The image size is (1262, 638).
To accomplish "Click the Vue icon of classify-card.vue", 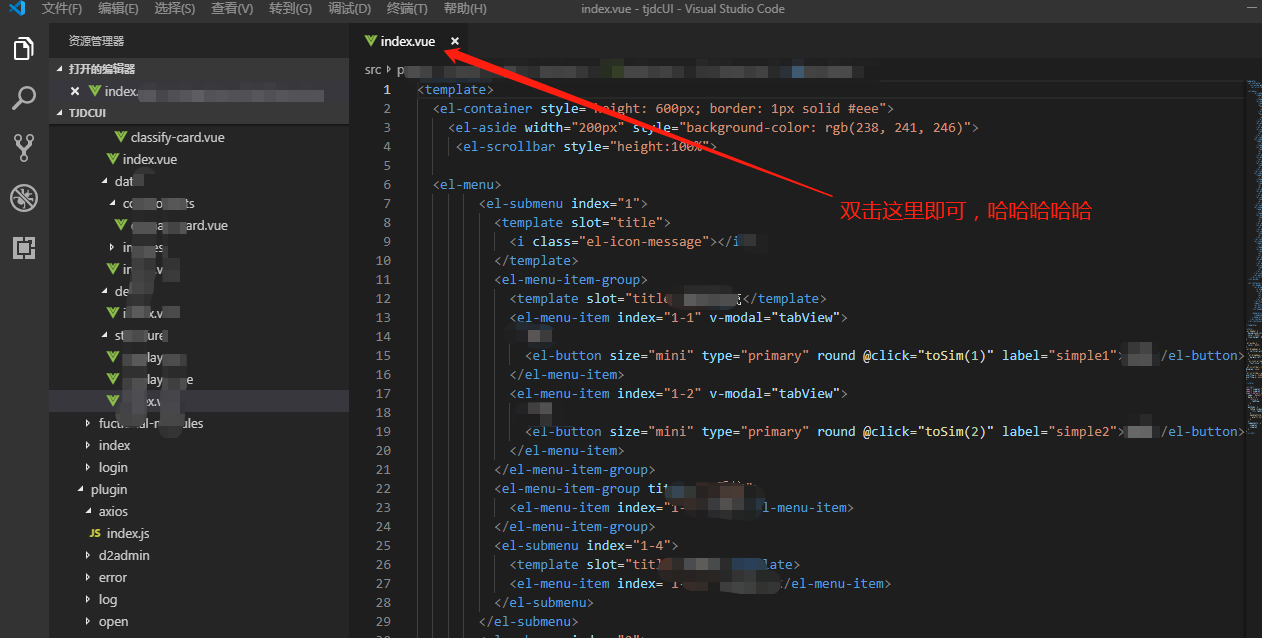I will (x=121, y=137).
